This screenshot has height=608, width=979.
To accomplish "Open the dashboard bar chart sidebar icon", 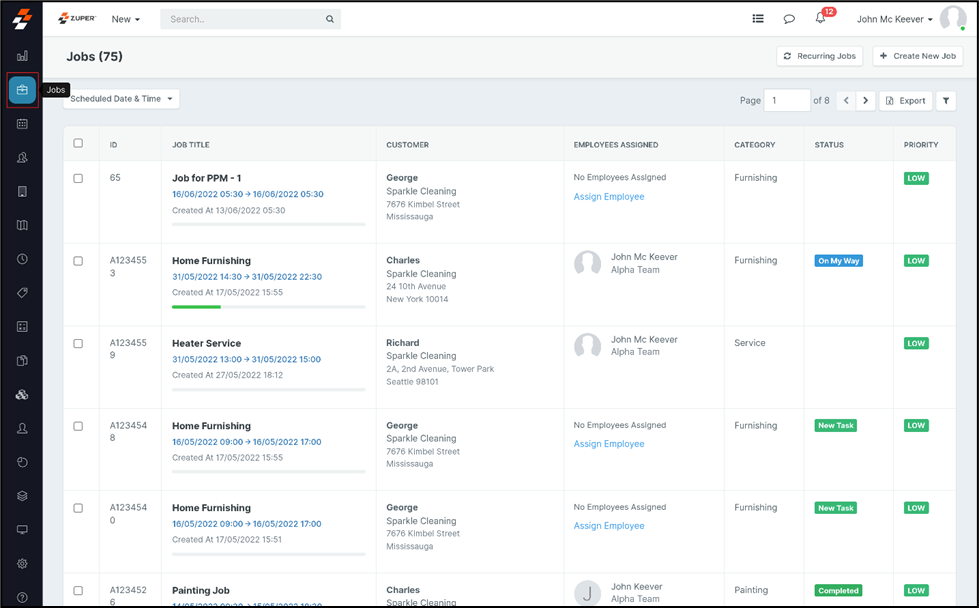I will (22, 56).
